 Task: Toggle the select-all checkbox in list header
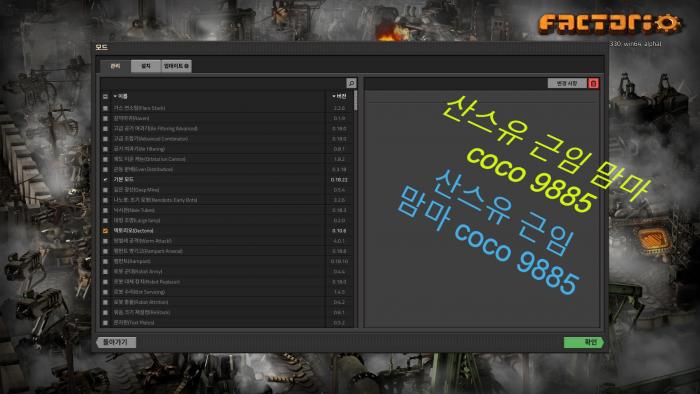coord(105,96)
